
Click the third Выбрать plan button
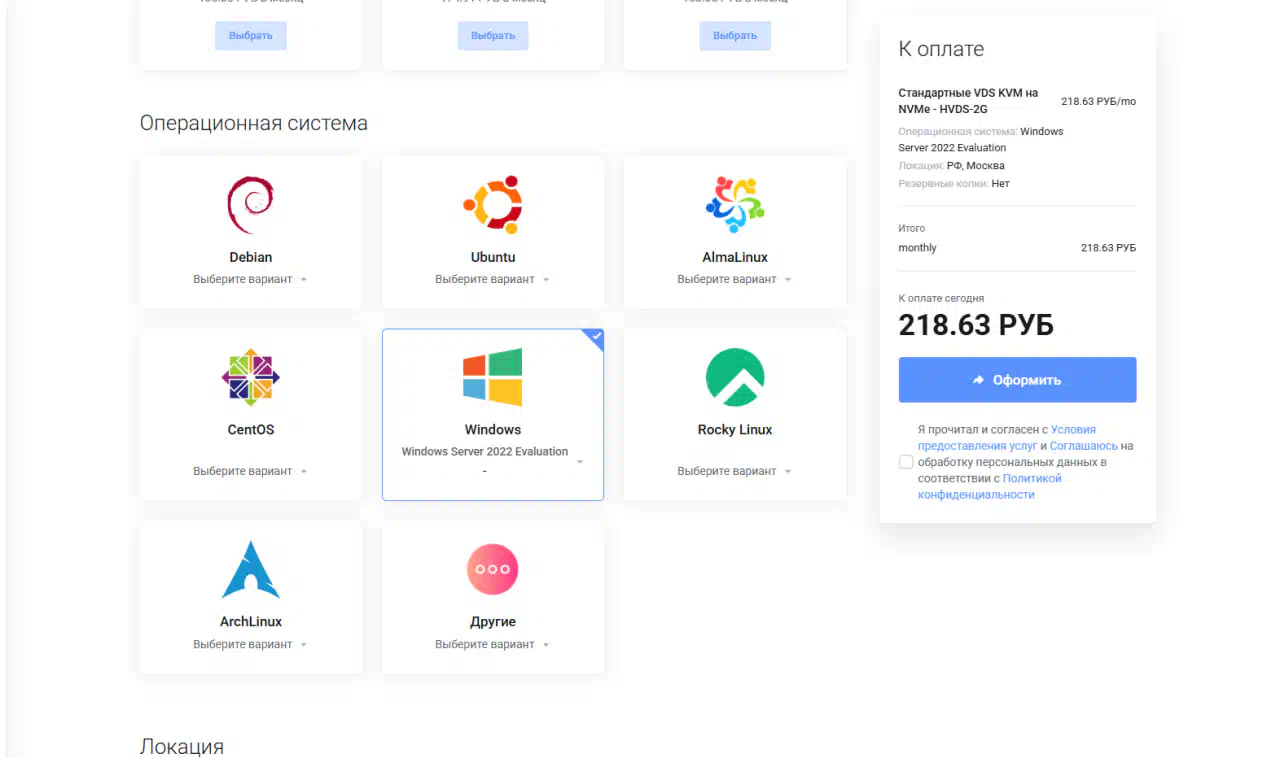735,35
